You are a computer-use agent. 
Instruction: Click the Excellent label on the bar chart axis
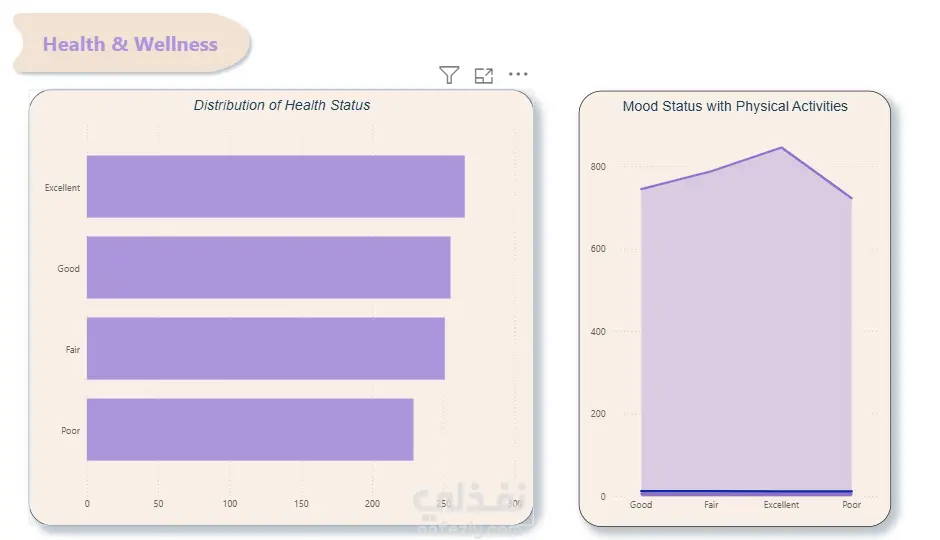(x=62, y=188)
